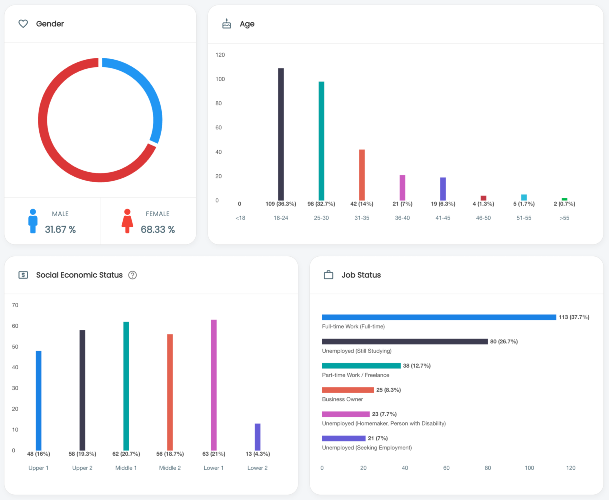Click the 'Business Owner' label
Viewport: 609px width, 500px height.
(x=342, y=399)
